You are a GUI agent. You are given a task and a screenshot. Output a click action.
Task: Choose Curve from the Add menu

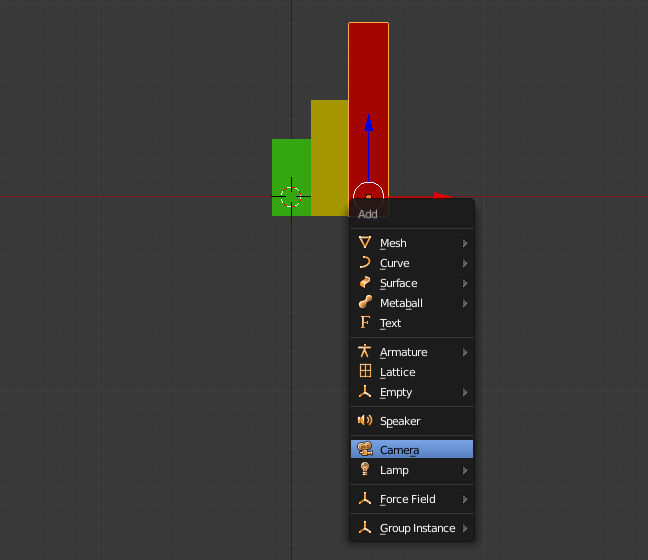[412, 263]
